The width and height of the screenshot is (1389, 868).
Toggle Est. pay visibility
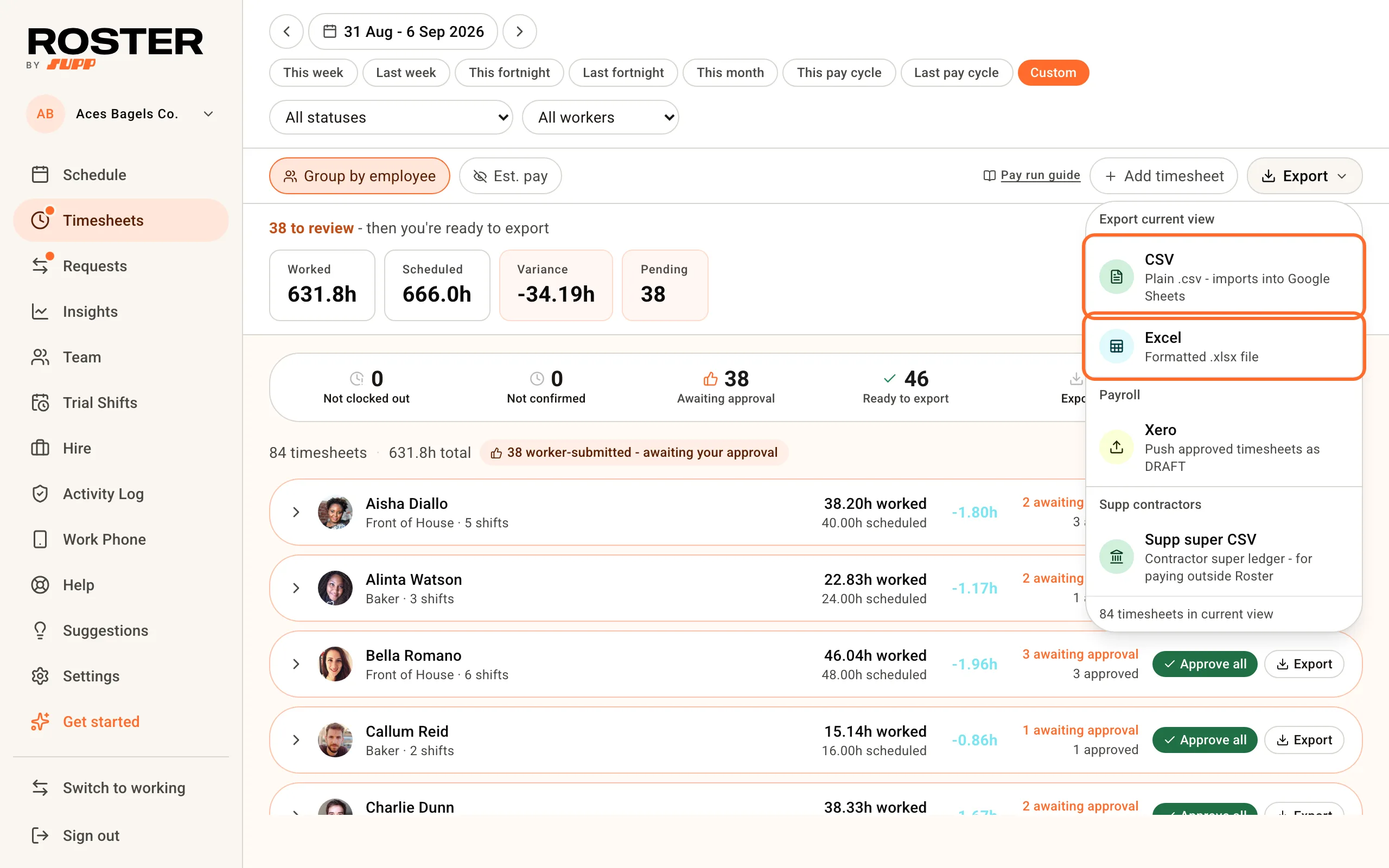pyautogui.click(x=510, y=176)
